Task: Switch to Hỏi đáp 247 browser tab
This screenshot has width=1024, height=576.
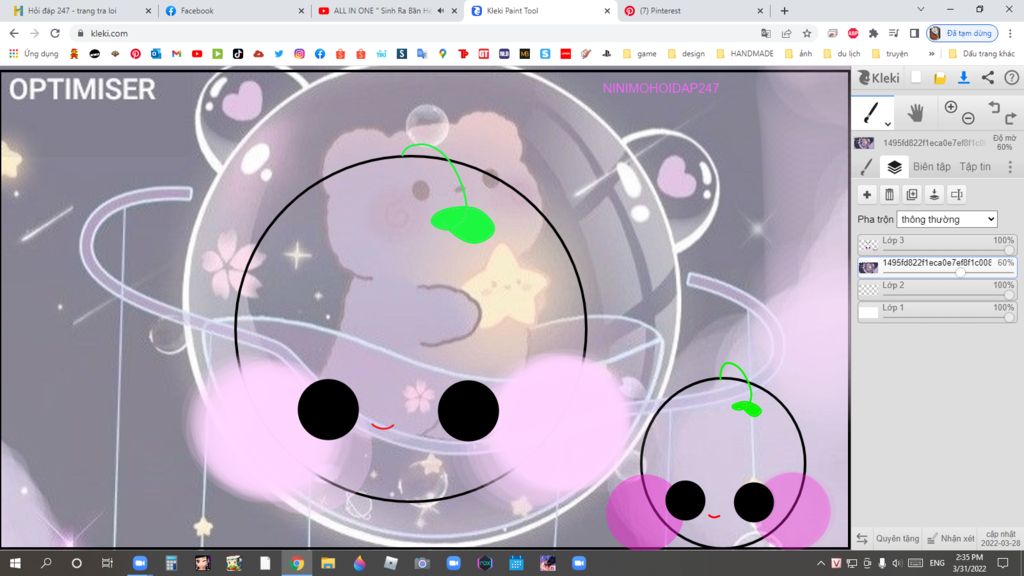Action: [80, 11]
